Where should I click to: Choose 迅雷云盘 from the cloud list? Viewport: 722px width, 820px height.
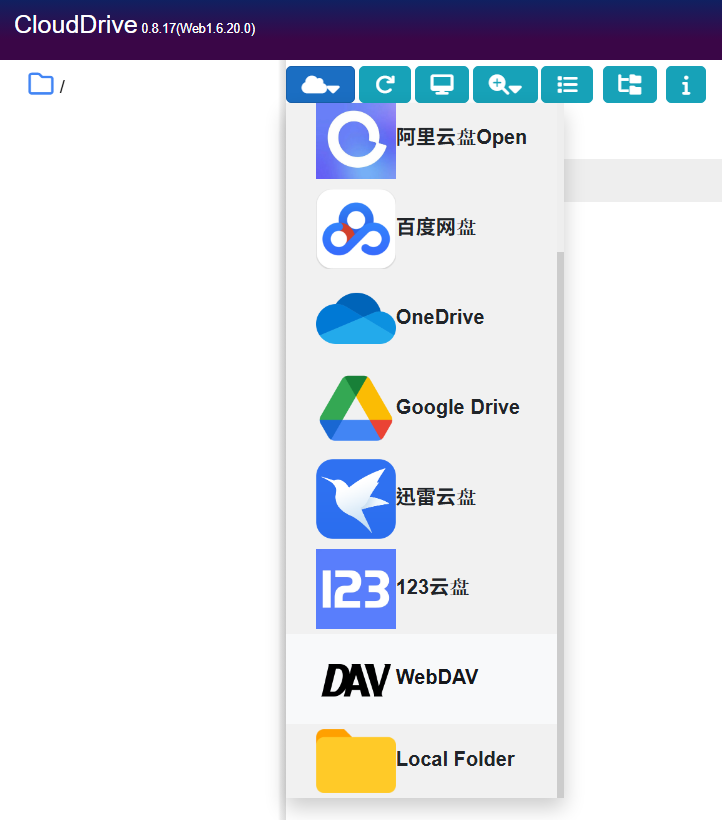point(421,498)
